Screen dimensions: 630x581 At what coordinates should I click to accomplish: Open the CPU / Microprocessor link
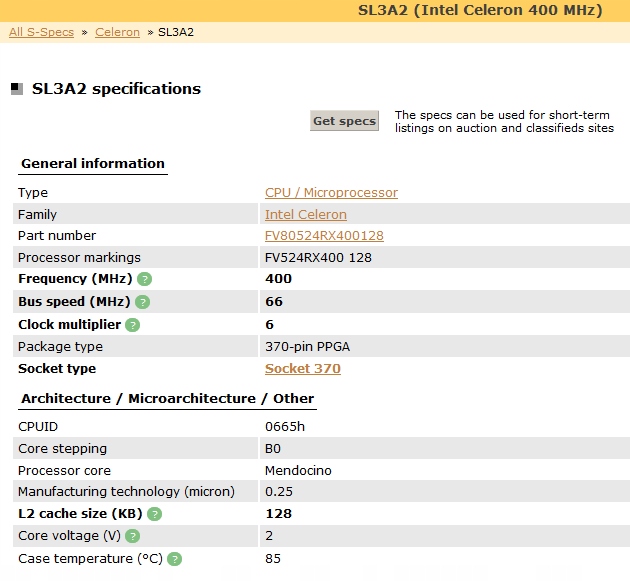(331, 192)
